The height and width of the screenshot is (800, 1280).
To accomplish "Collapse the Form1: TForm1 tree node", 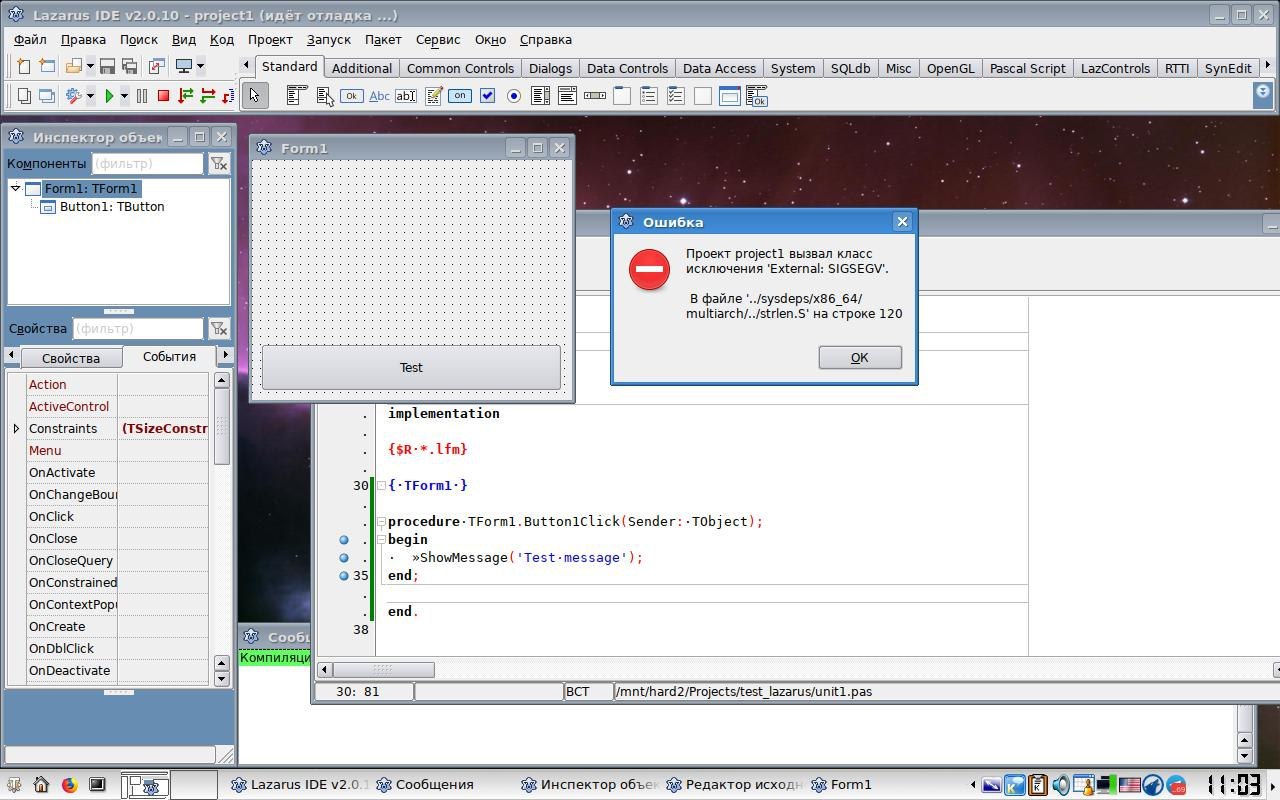I will (16, 188).
